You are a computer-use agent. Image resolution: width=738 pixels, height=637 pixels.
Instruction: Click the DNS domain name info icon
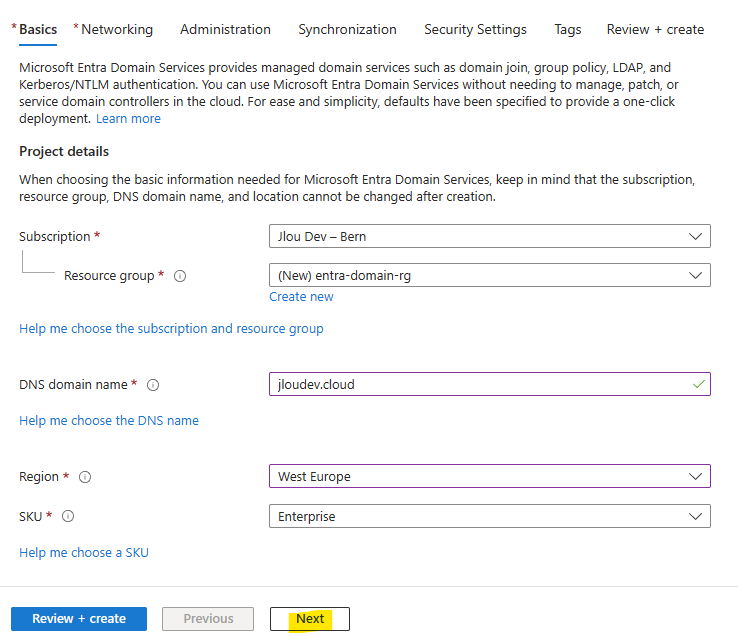(153, 385)
